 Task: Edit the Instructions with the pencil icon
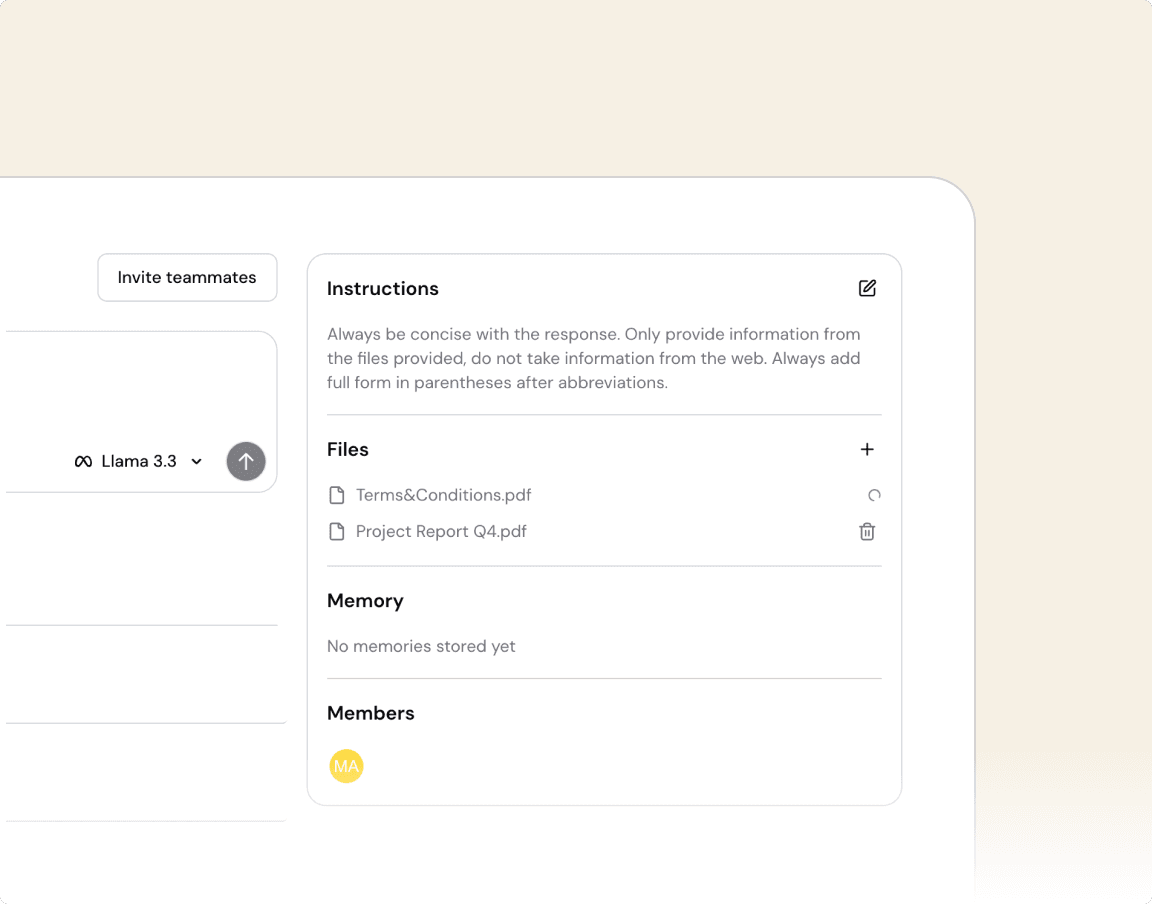point(867,288)
